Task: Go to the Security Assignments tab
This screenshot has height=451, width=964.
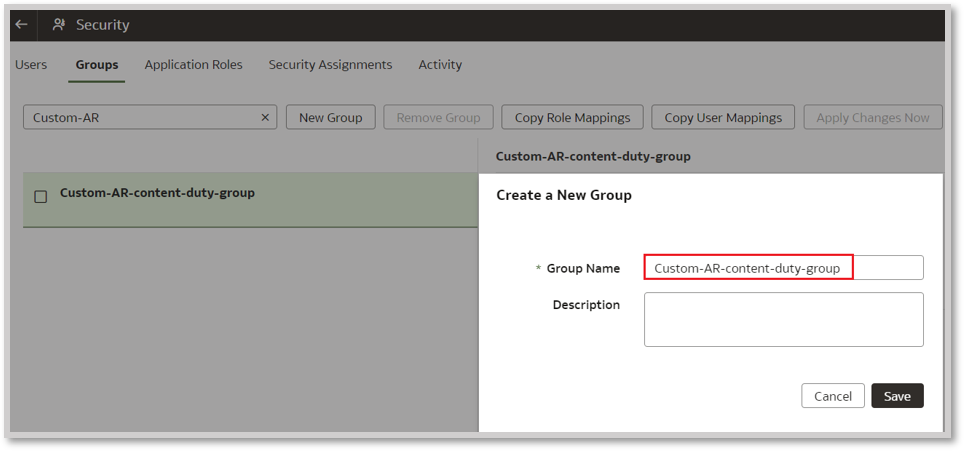Action: point(330,65)
